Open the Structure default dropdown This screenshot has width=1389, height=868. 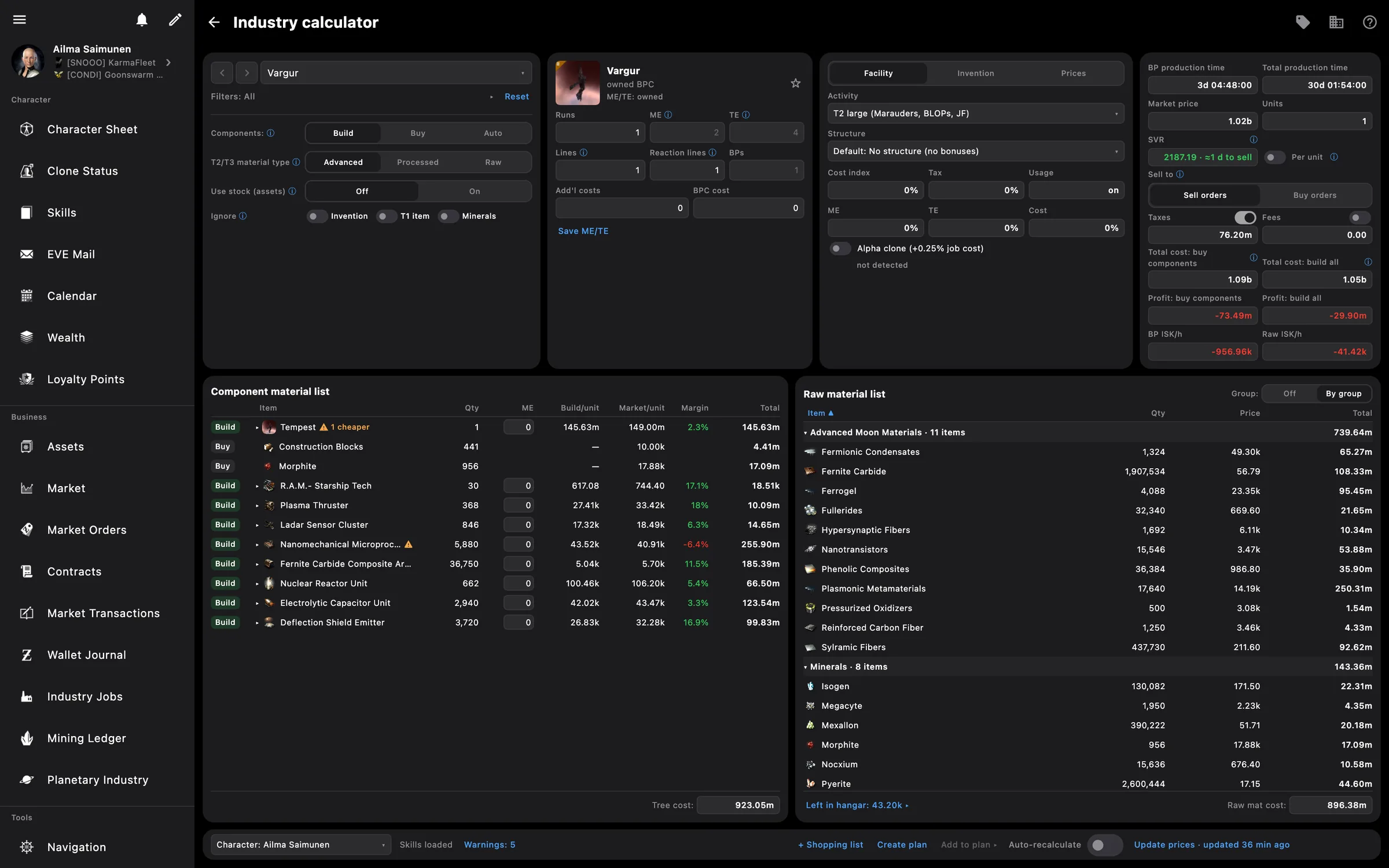tap(976, 151)
